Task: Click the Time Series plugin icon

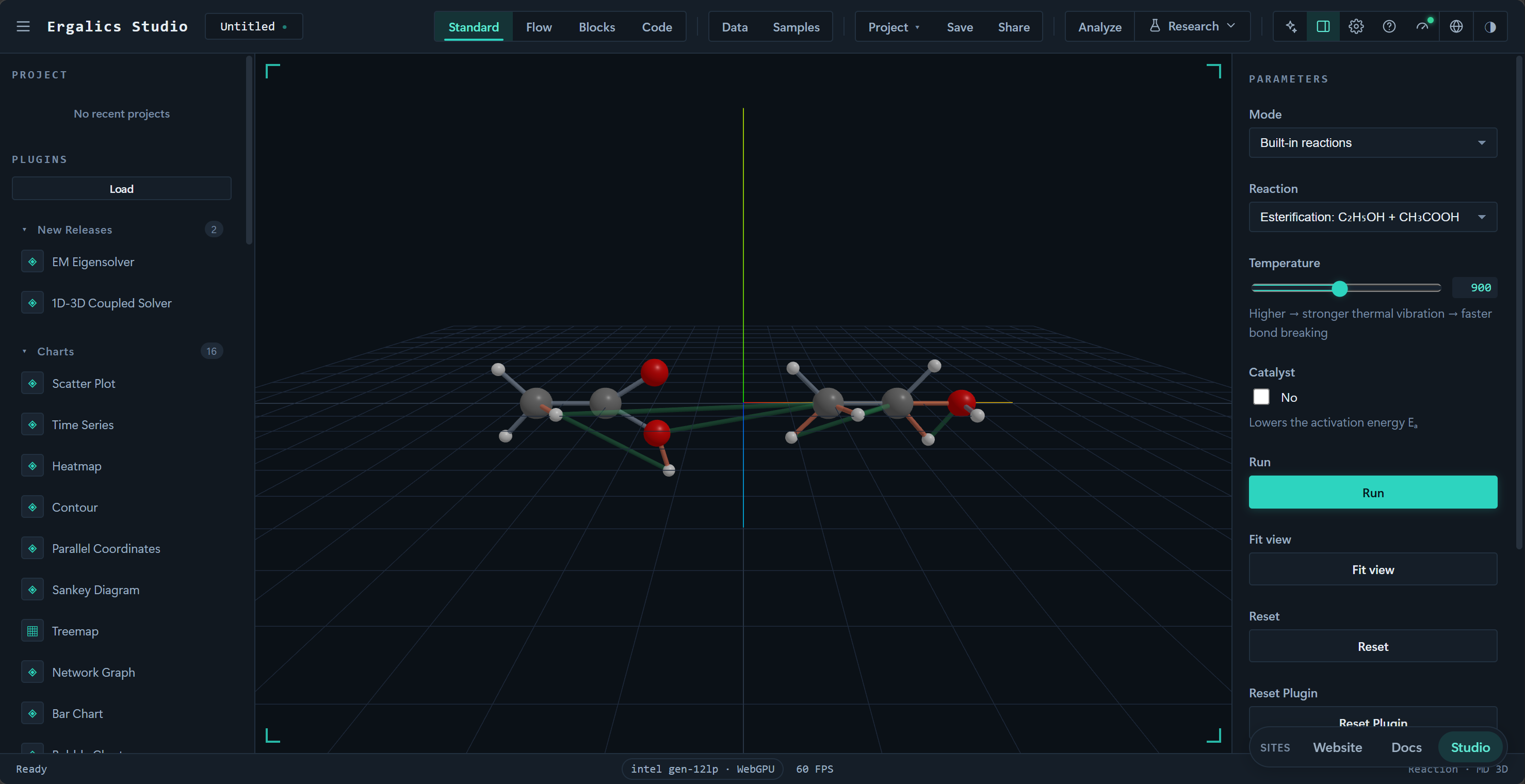Action: [x=33, y=425]
